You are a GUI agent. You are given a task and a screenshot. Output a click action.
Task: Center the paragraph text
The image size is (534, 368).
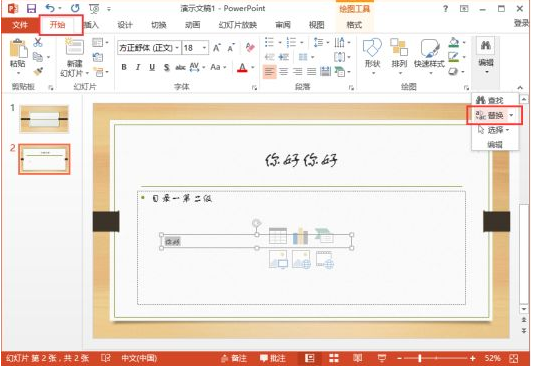point(284,71)
